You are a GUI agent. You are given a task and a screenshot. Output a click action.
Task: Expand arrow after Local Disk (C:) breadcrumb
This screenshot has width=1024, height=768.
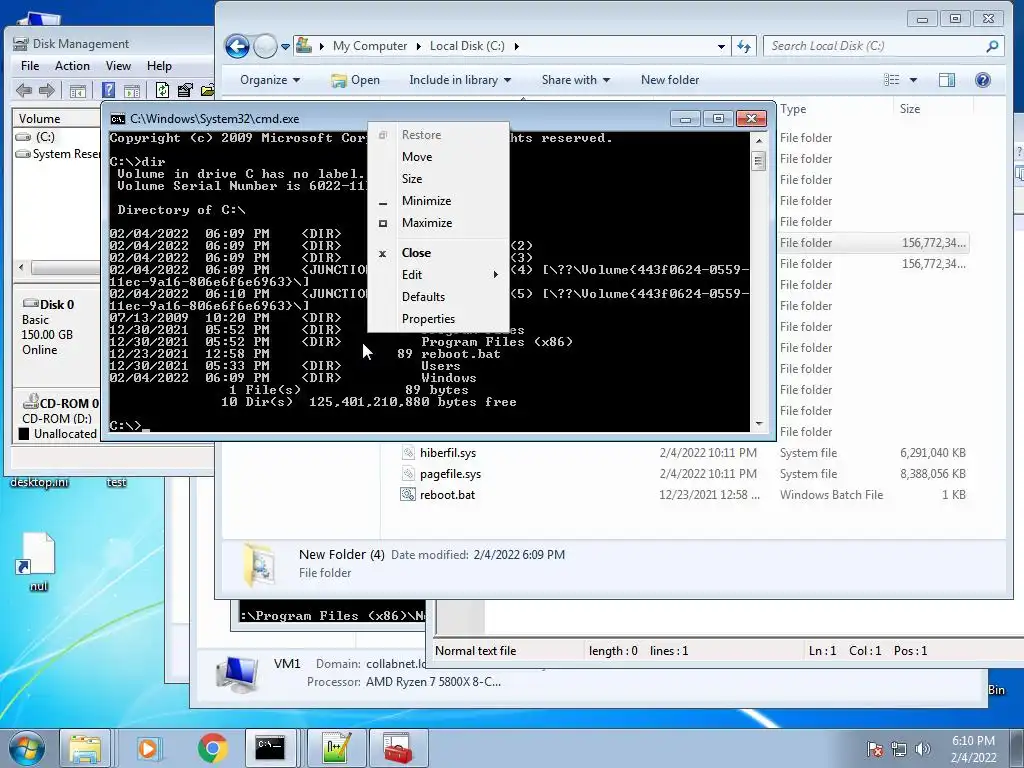[x=517, y=46]
